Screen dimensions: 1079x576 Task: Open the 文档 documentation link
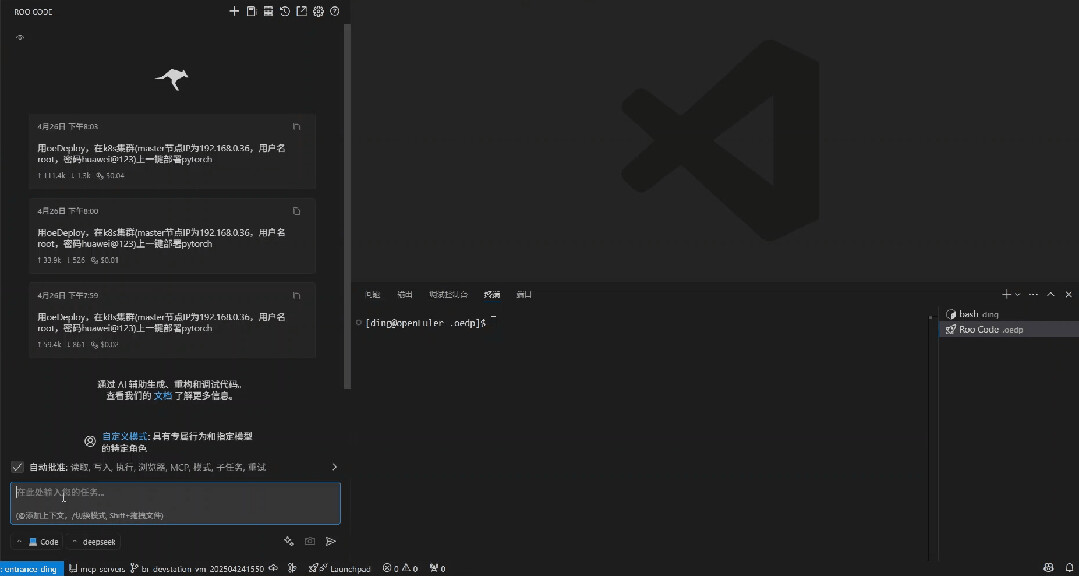click(x=162, y=395)
